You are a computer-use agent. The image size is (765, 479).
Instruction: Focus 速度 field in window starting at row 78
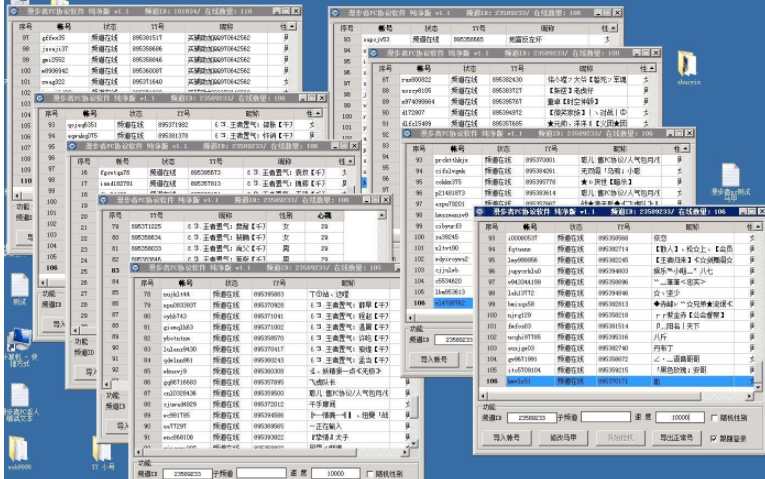[336, 474]
